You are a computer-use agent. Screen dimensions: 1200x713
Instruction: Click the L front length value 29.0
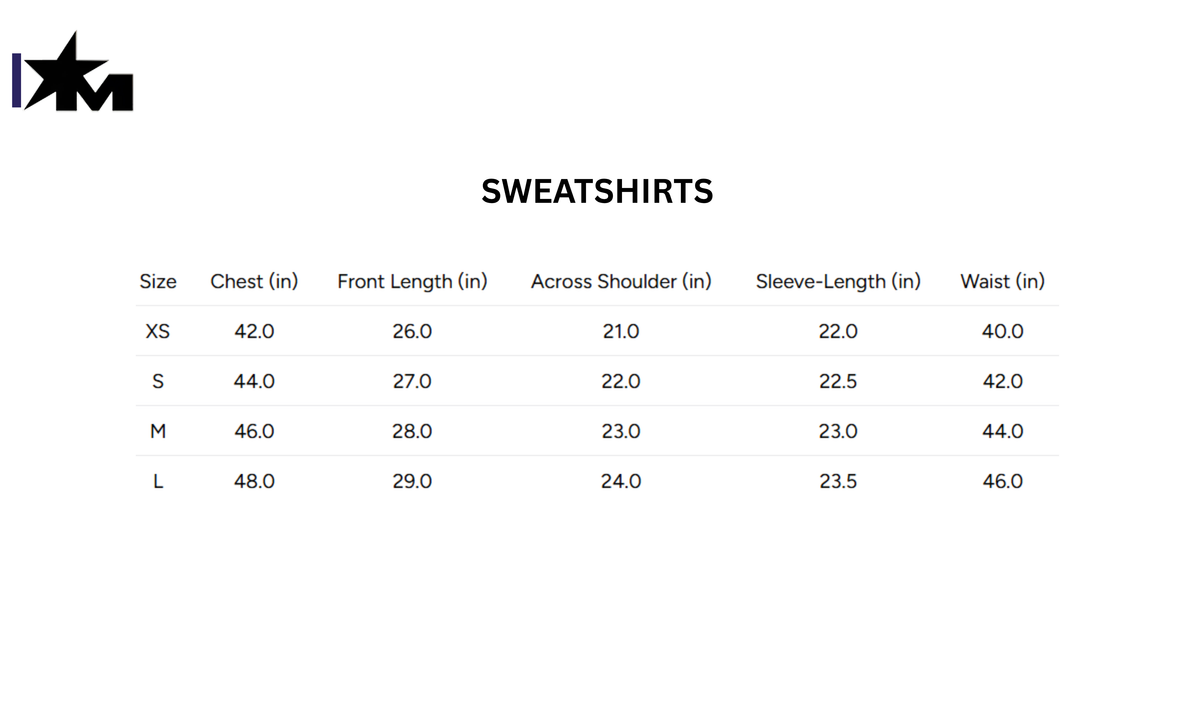point(412,481)
